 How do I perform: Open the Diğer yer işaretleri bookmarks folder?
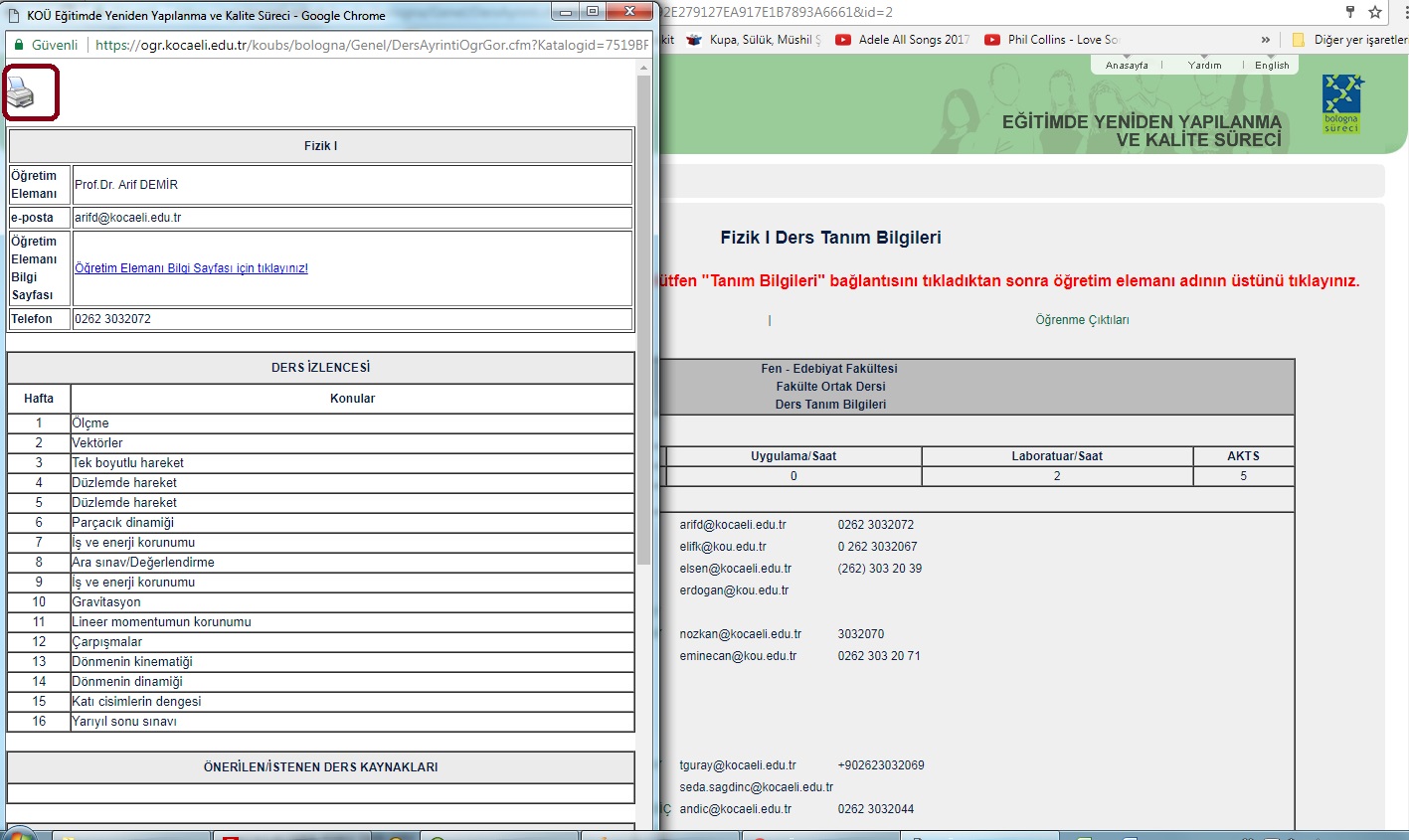click(1349, 40)
